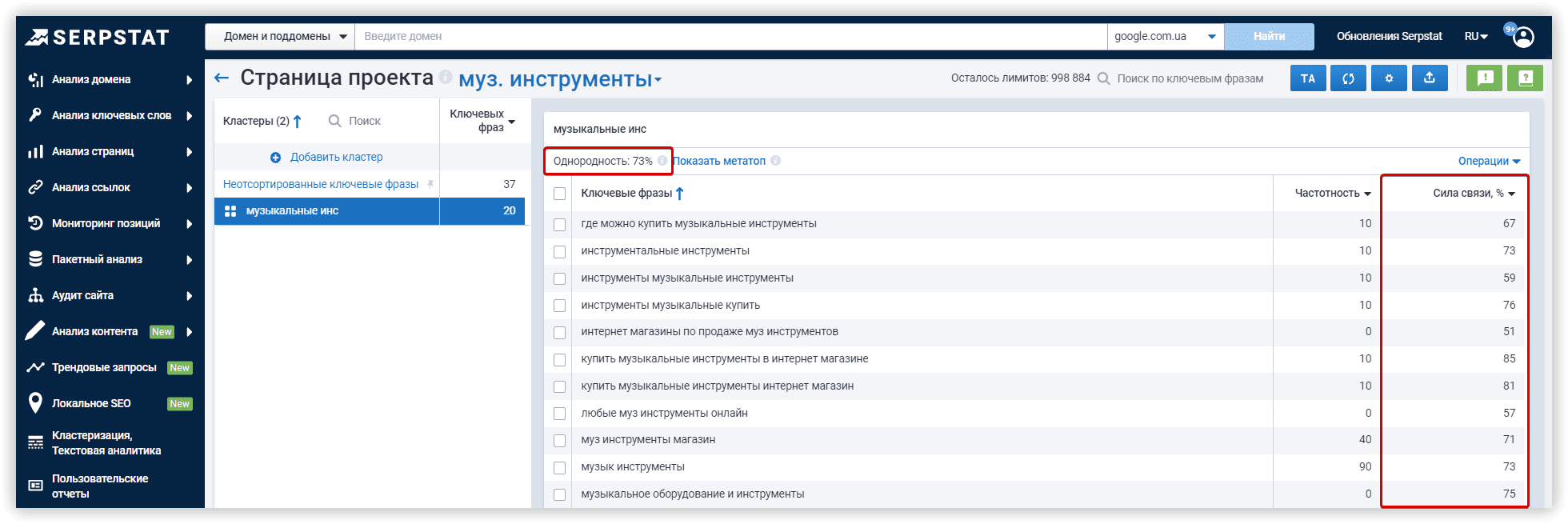Click the map pin icon for Локальное SEO

coord(35,402)
